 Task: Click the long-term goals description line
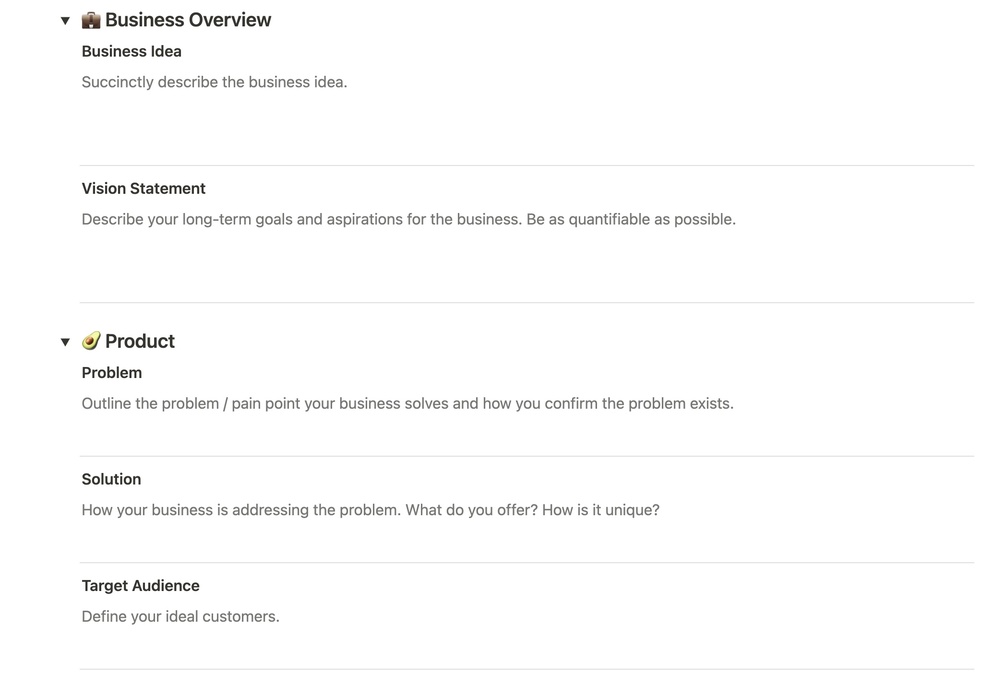[408, 219]
